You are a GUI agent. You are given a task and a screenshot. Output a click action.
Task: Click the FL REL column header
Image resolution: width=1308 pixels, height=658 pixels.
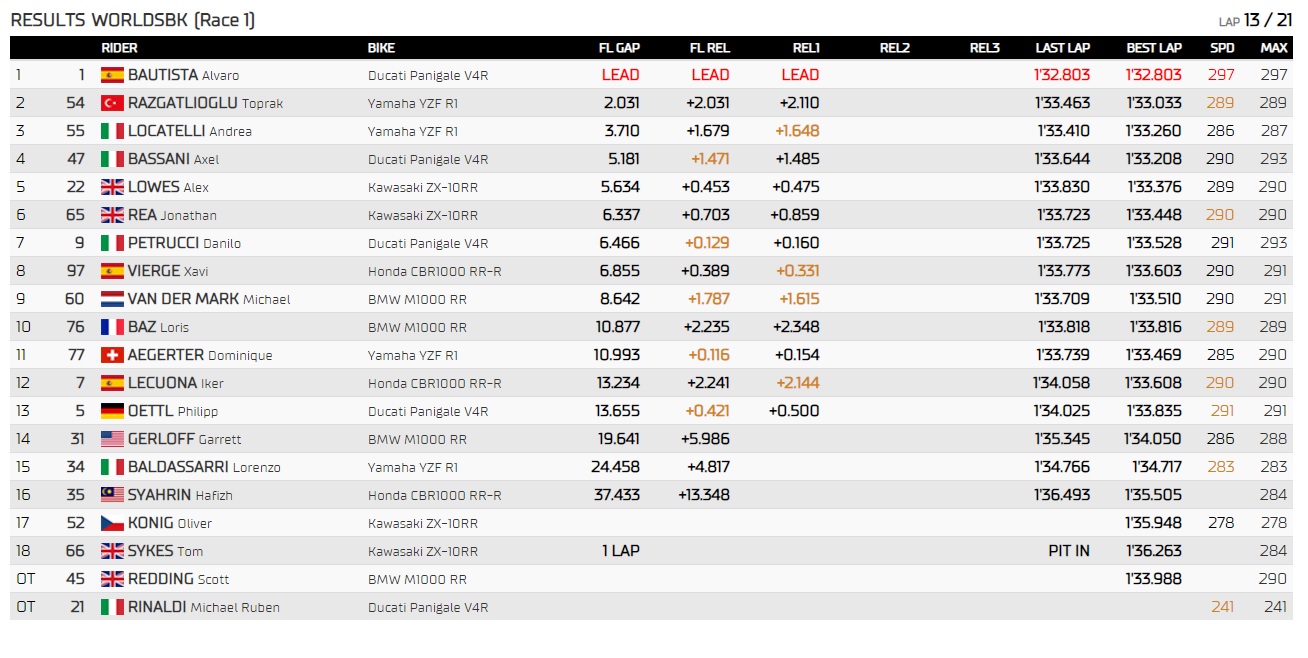pyautogui.click(x=710, y=48)
